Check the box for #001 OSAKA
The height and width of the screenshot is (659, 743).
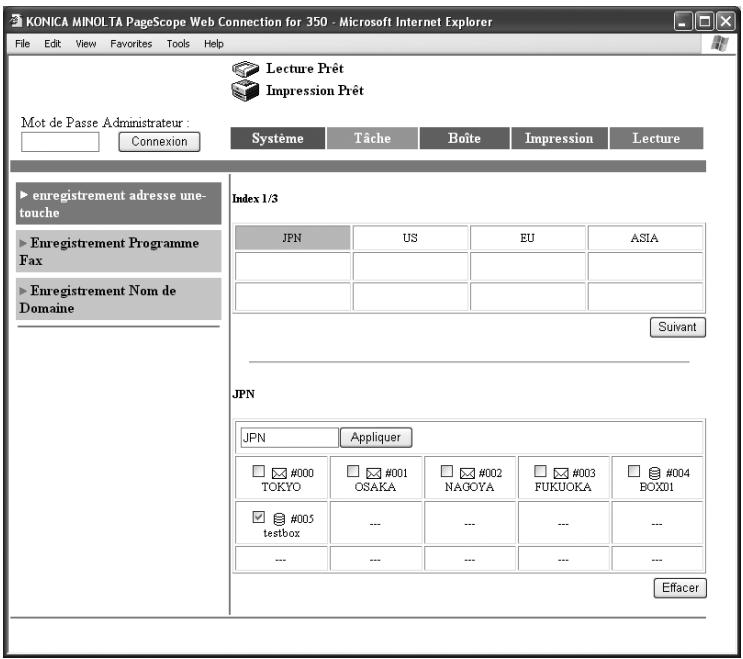point(353,471)
